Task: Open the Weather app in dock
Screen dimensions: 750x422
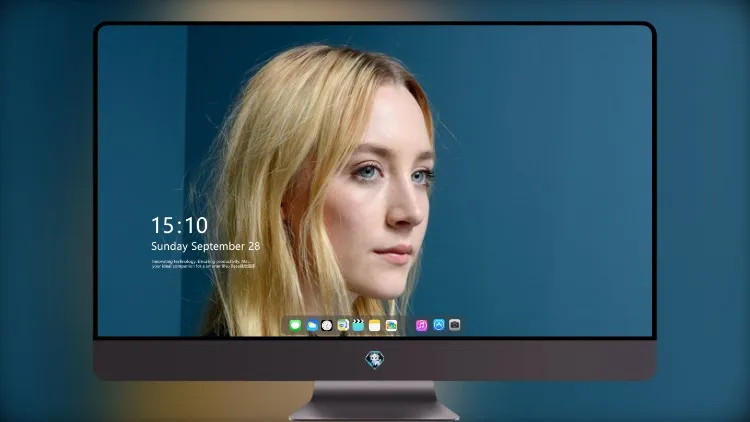Action: [x=312, y=325]
